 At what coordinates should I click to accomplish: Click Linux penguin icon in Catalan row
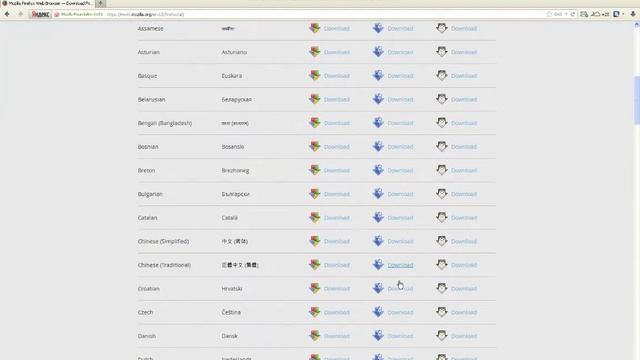pyautogui.click(x=442, y=218)
